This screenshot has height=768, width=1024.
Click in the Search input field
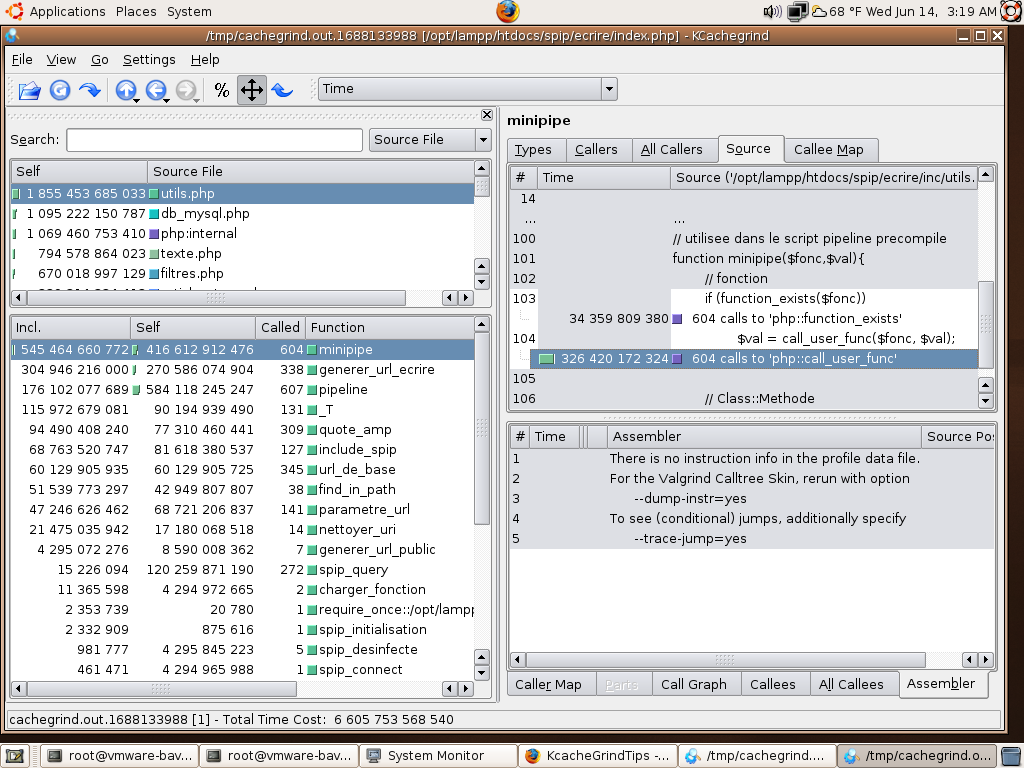[x=214, y=140]
